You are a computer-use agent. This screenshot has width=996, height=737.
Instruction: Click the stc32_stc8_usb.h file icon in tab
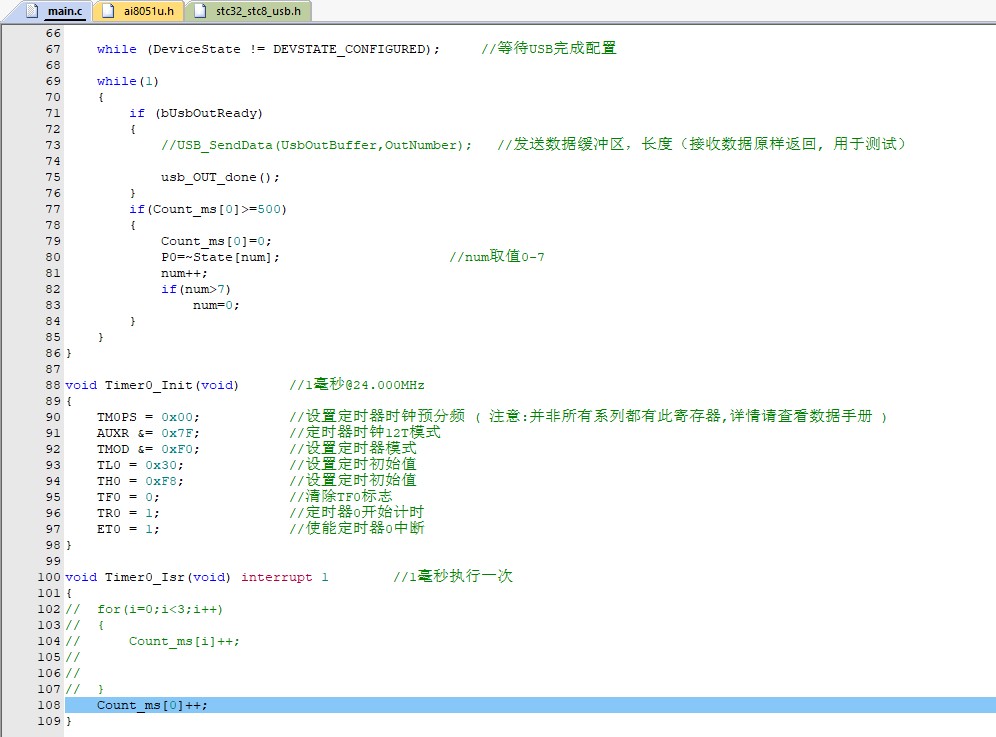click(x=200, y=11)
